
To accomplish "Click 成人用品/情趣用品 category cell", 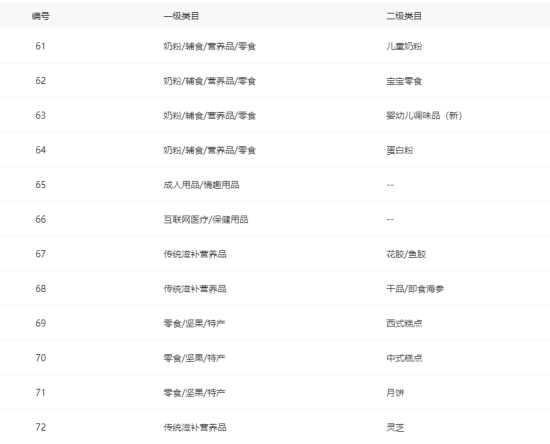I will [x=201, y=185].
